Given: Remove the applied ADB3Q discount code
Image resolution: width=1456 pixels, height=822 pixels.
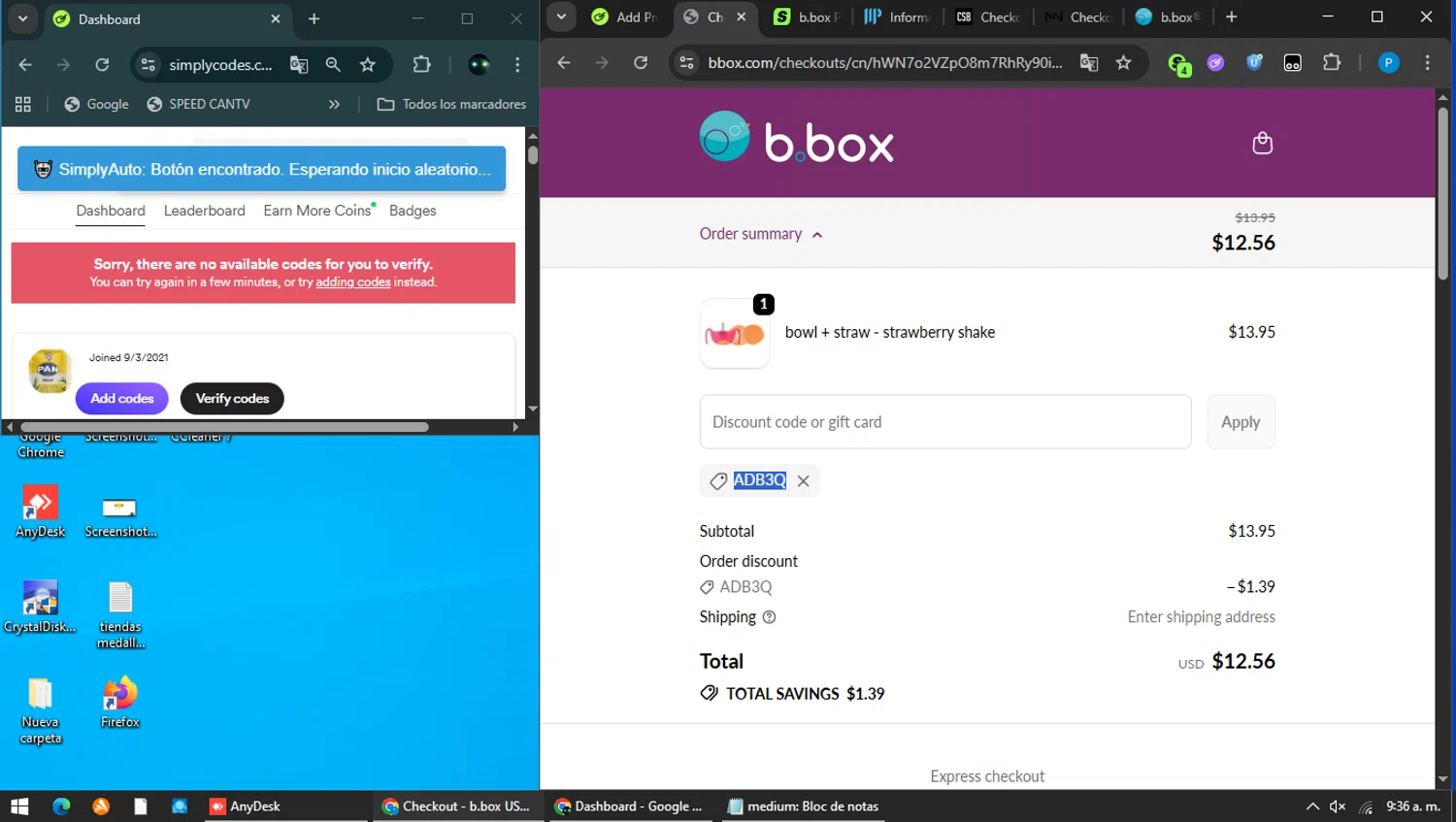Looking at the screenshot, I should [x=803, y=480].
